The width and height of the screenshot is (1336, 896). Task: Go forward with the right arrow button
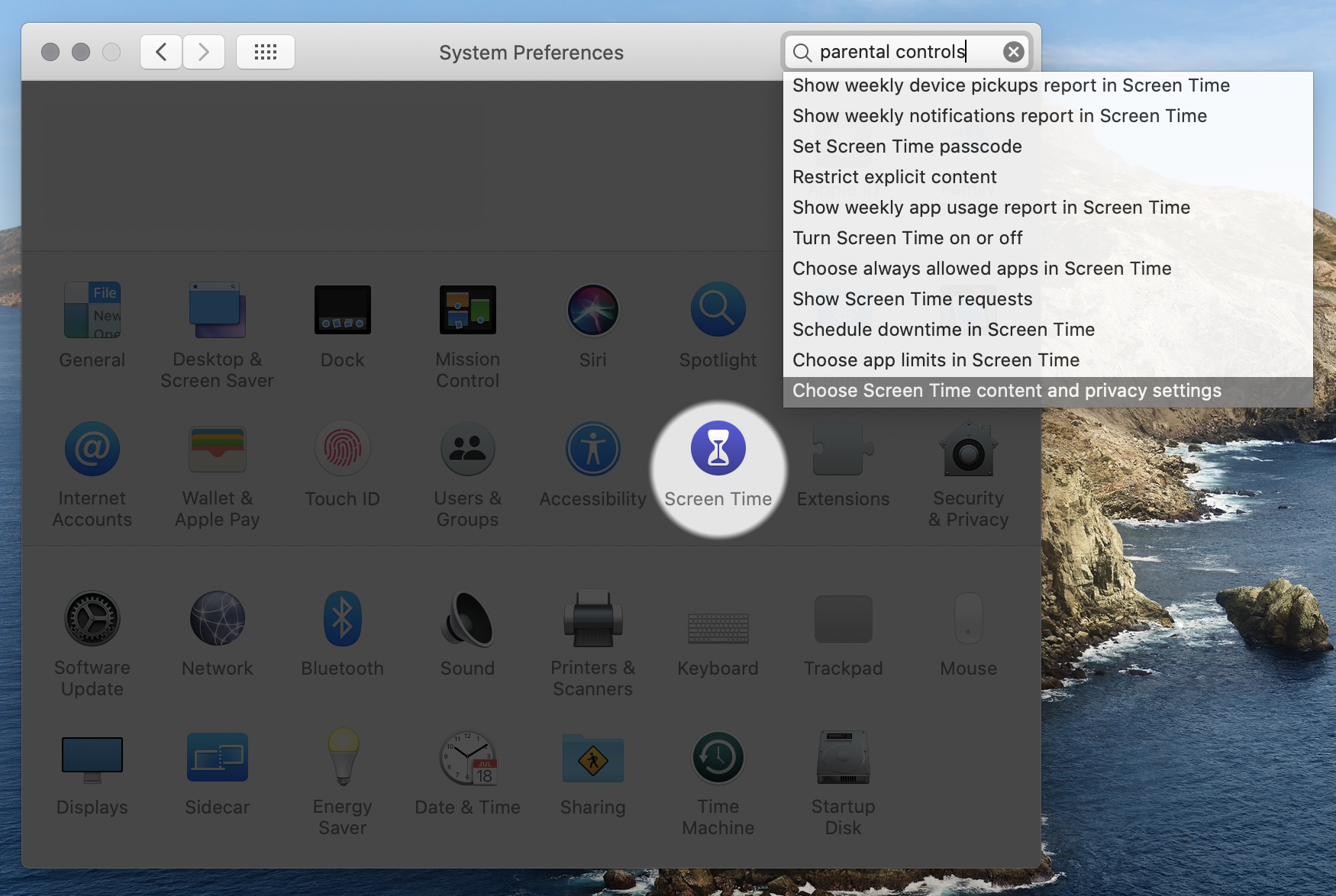coord(204,52)
